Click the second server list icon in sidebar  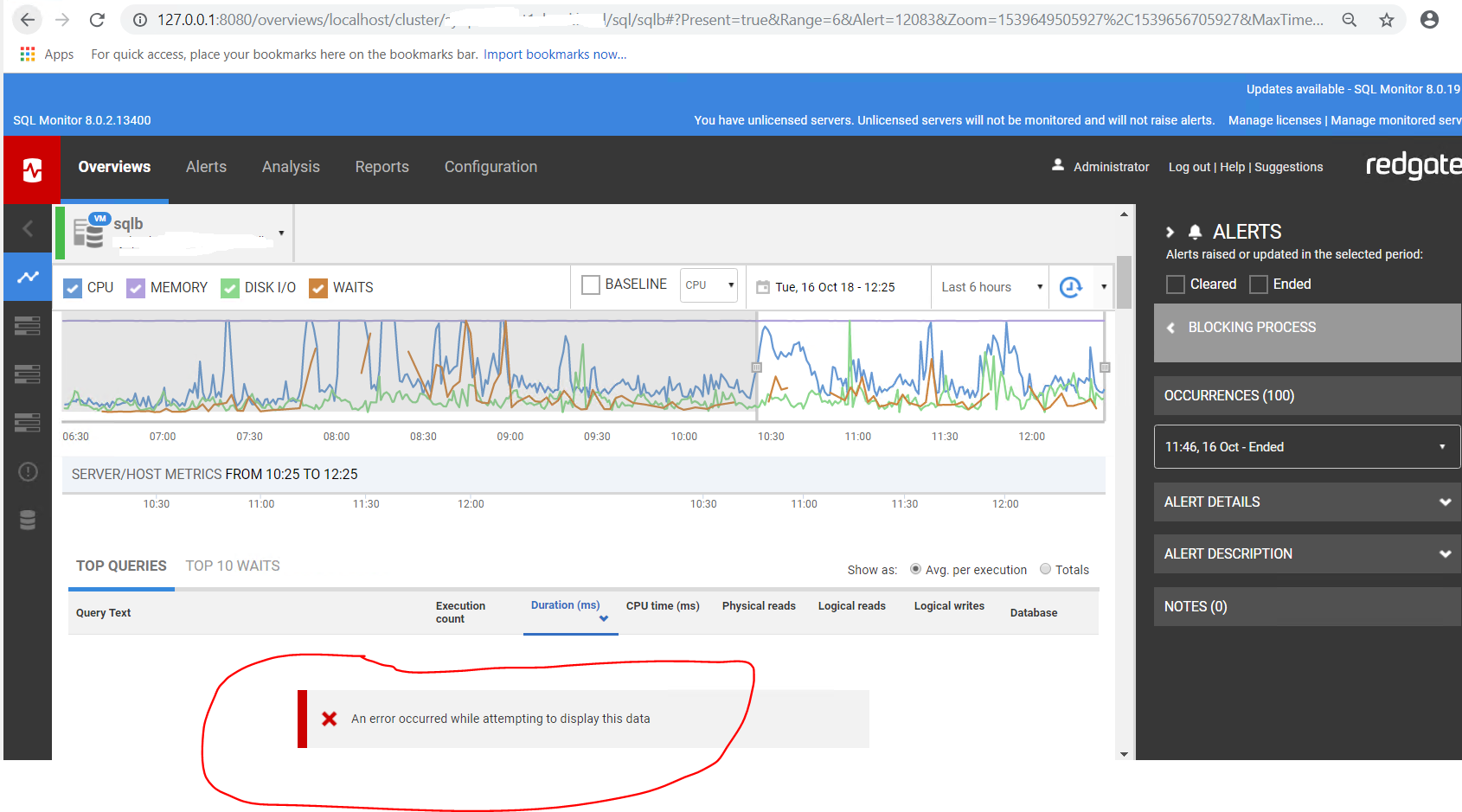(28, 374)
